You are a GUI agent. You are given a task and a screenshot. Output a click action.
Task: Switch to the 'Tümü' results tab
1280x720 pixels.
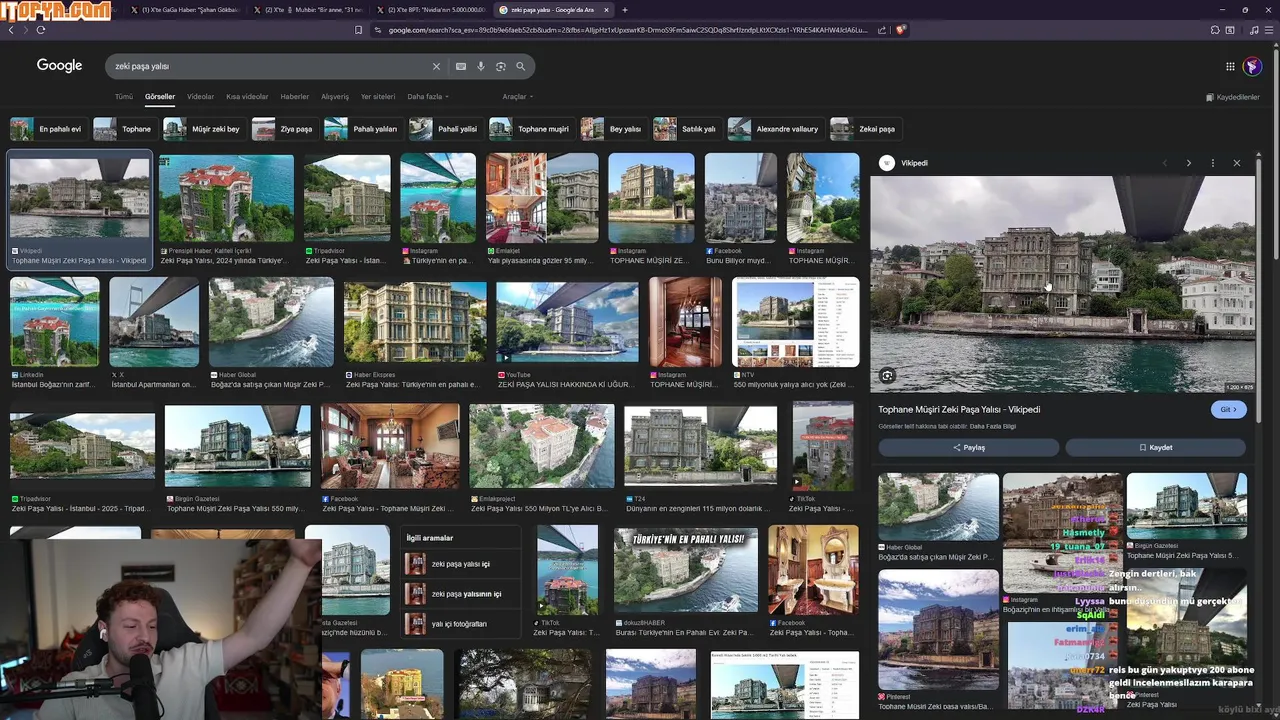(123, 97)
